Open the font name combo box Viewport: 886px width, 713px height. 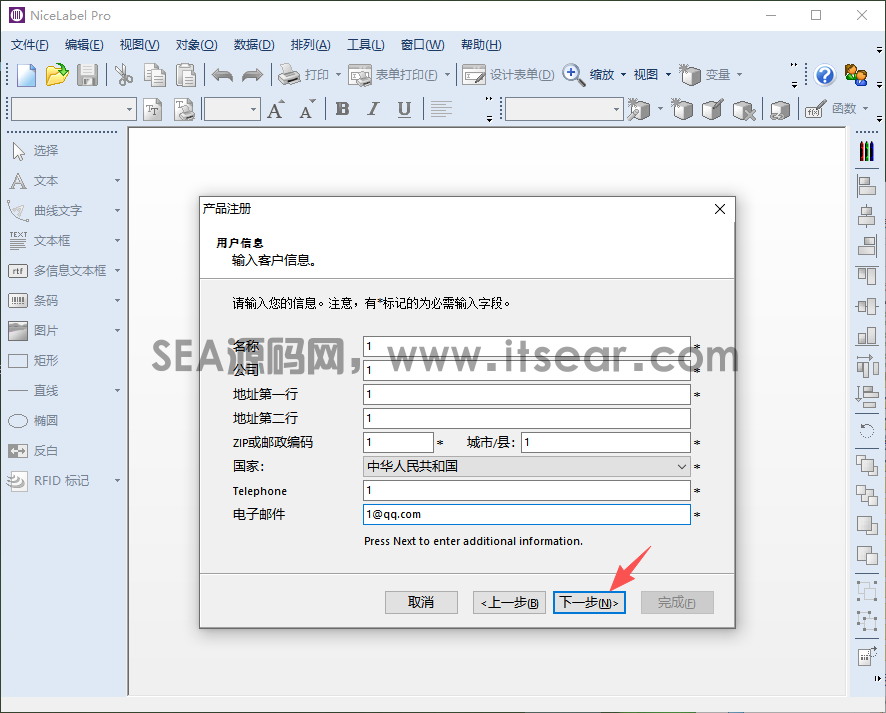click(74, 109)
